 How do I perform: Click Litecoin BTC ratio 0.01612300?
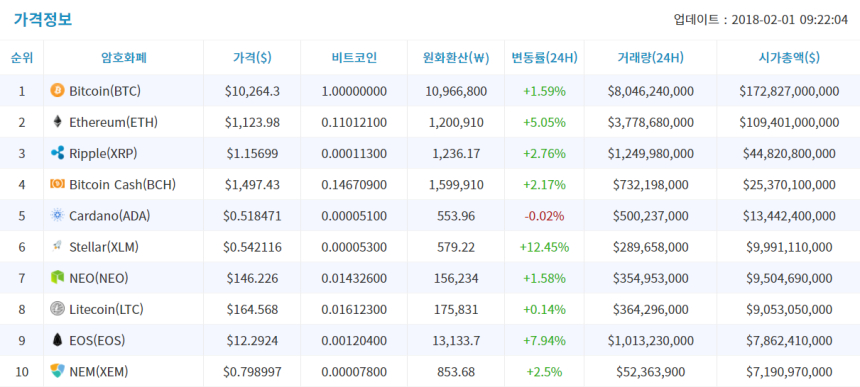coord(354,310)
